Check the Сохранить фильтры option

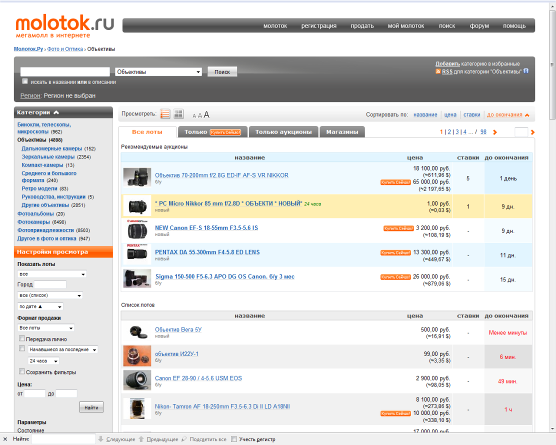[x=22, y=371]
